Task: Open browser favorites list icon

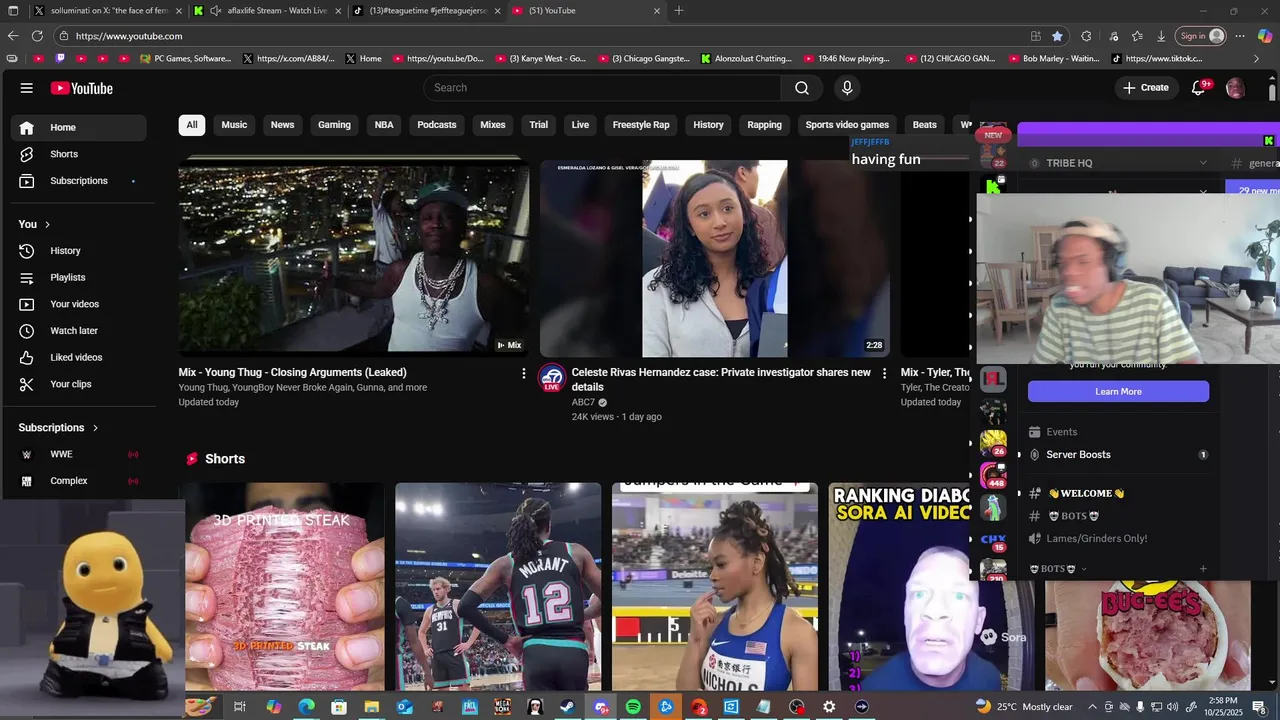Action: tap(1137, 36)
